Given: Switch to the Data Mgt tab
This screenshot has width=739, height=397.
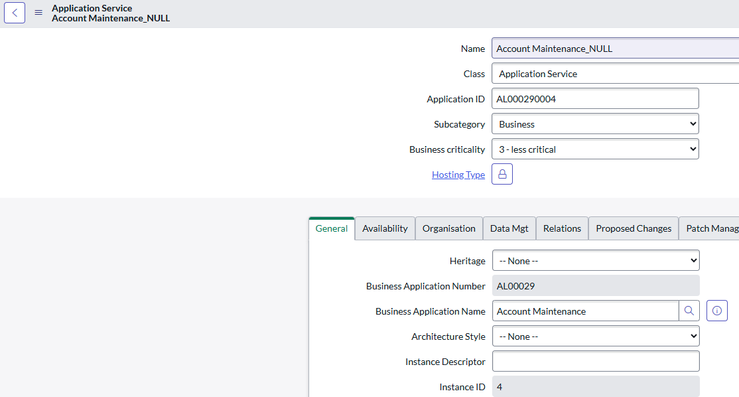Looking at the screenshot, I should [509, 228].
